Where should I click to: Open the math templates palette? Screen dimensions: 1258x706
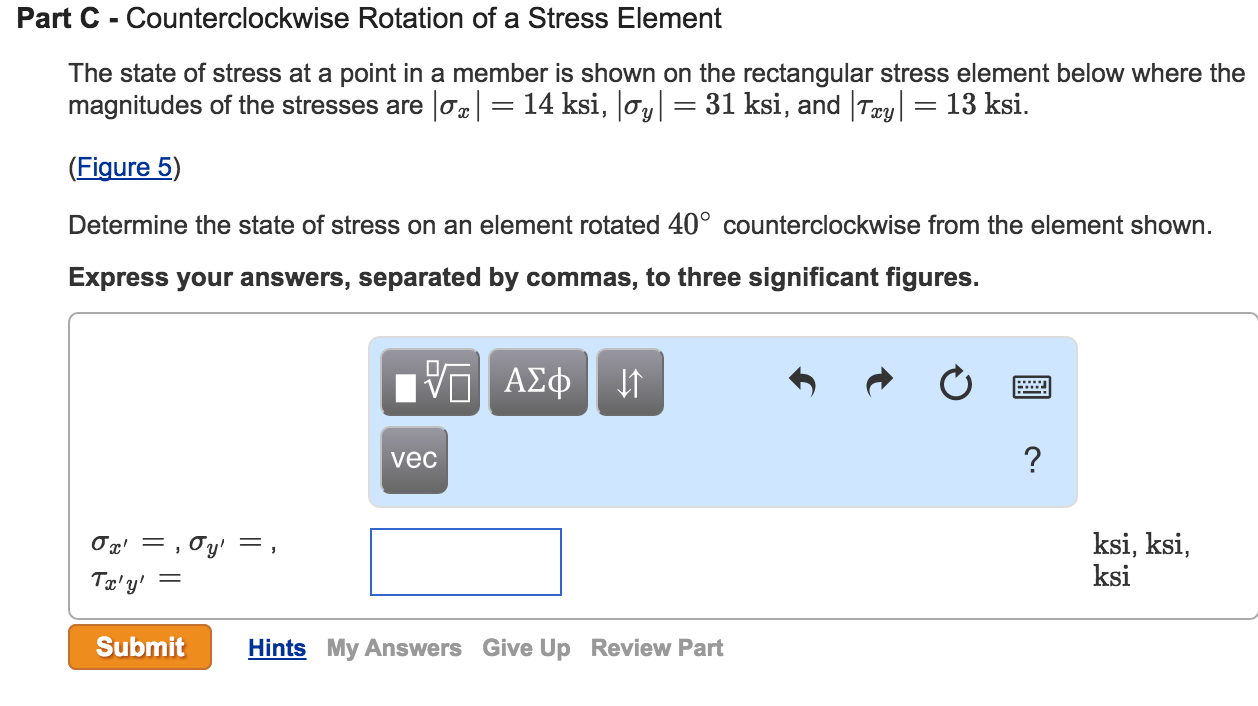pos(430,381)
